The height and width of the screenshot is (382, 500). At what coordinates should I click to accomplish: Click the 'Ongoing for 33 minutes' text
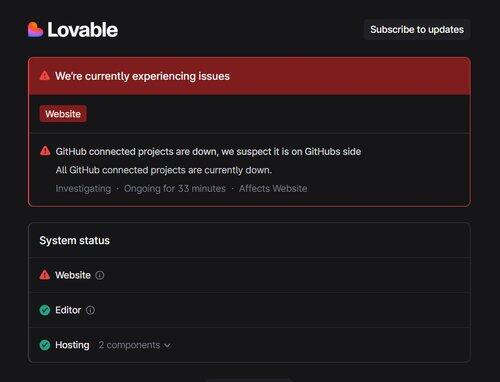175,189
